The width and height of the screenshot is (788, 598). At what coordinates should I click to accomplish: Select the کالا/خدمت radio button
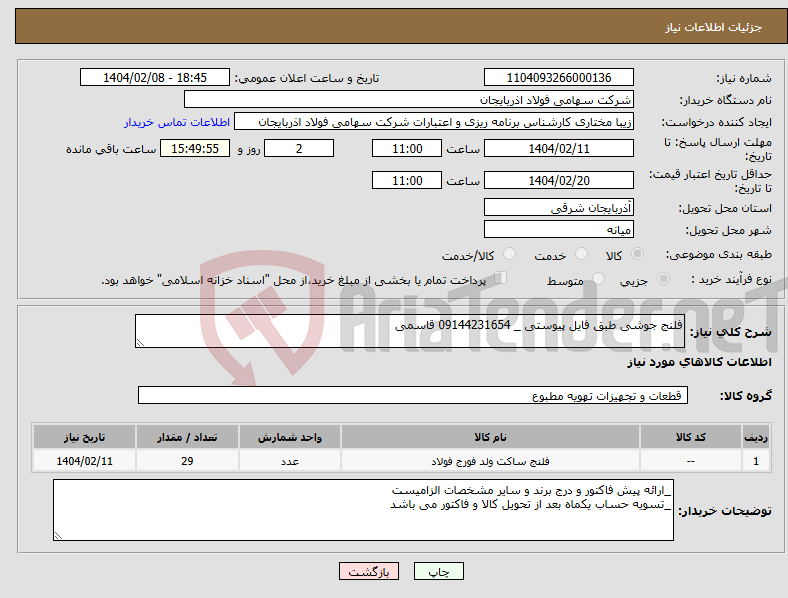point(509,254)
